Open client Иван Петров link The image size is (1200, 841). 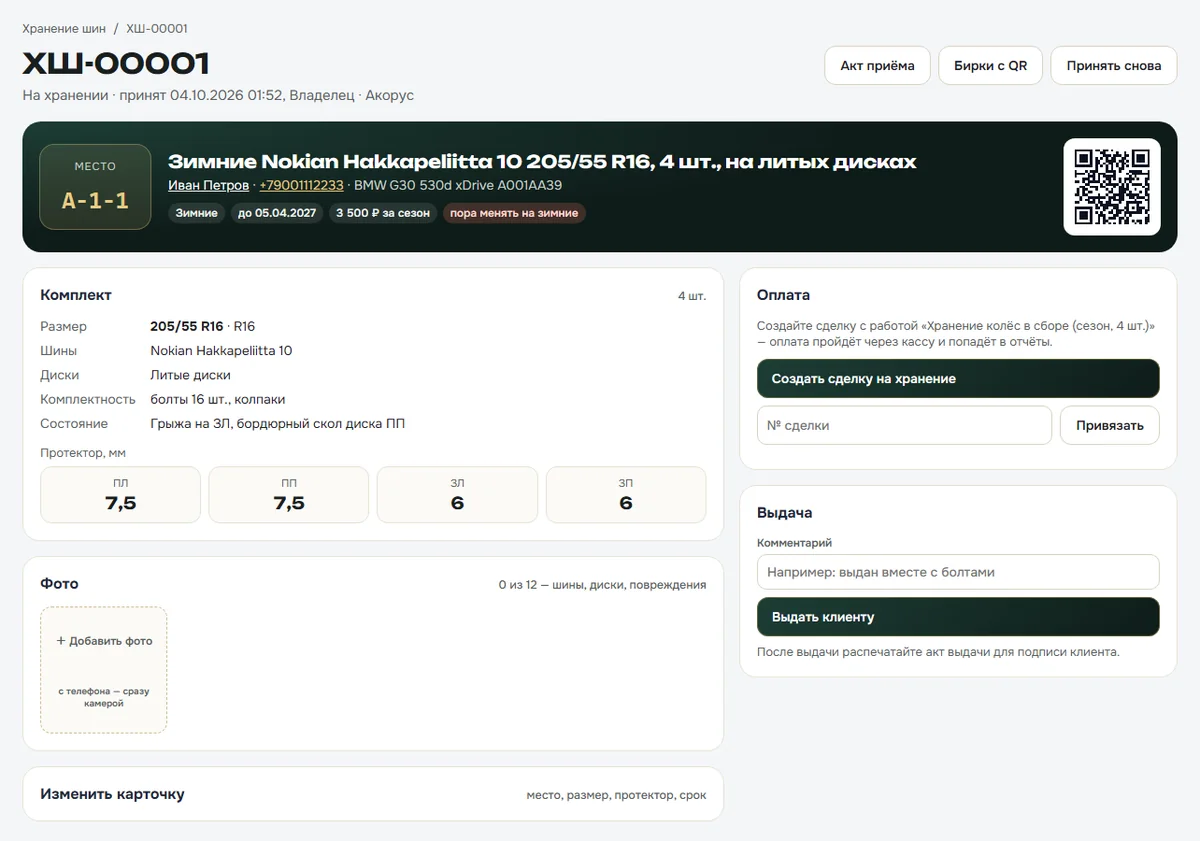(208, 185)
